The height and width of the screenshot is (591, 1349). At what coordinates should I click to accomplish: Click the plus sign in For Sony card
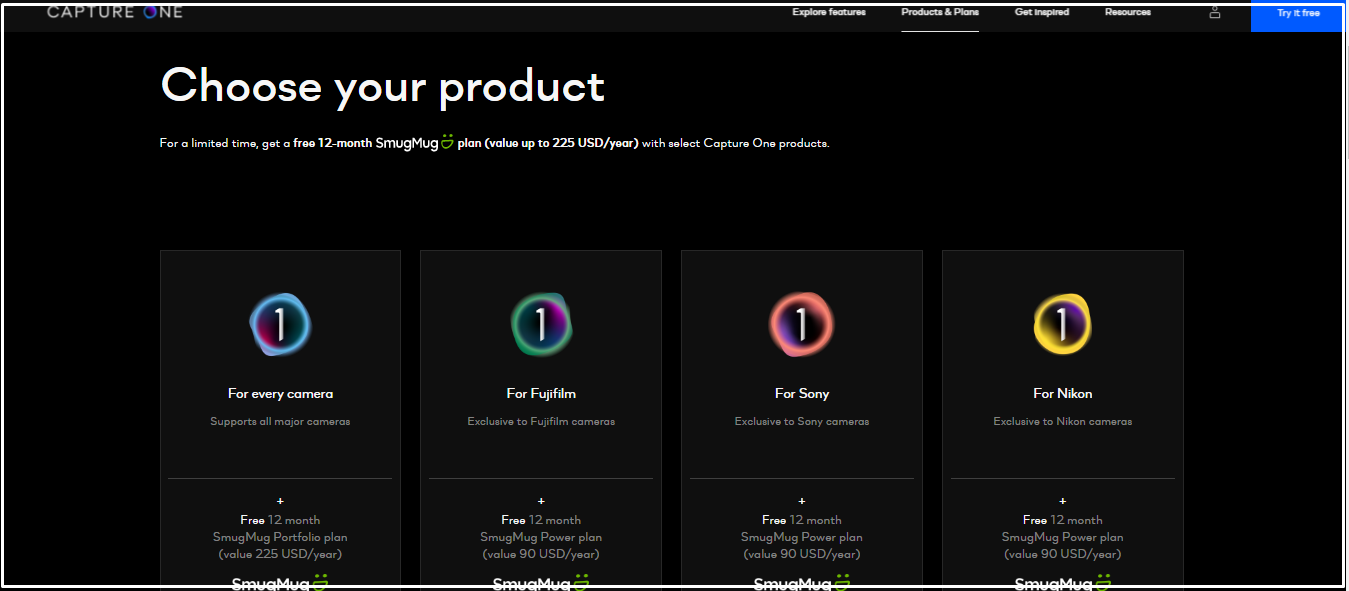[801, 502]
